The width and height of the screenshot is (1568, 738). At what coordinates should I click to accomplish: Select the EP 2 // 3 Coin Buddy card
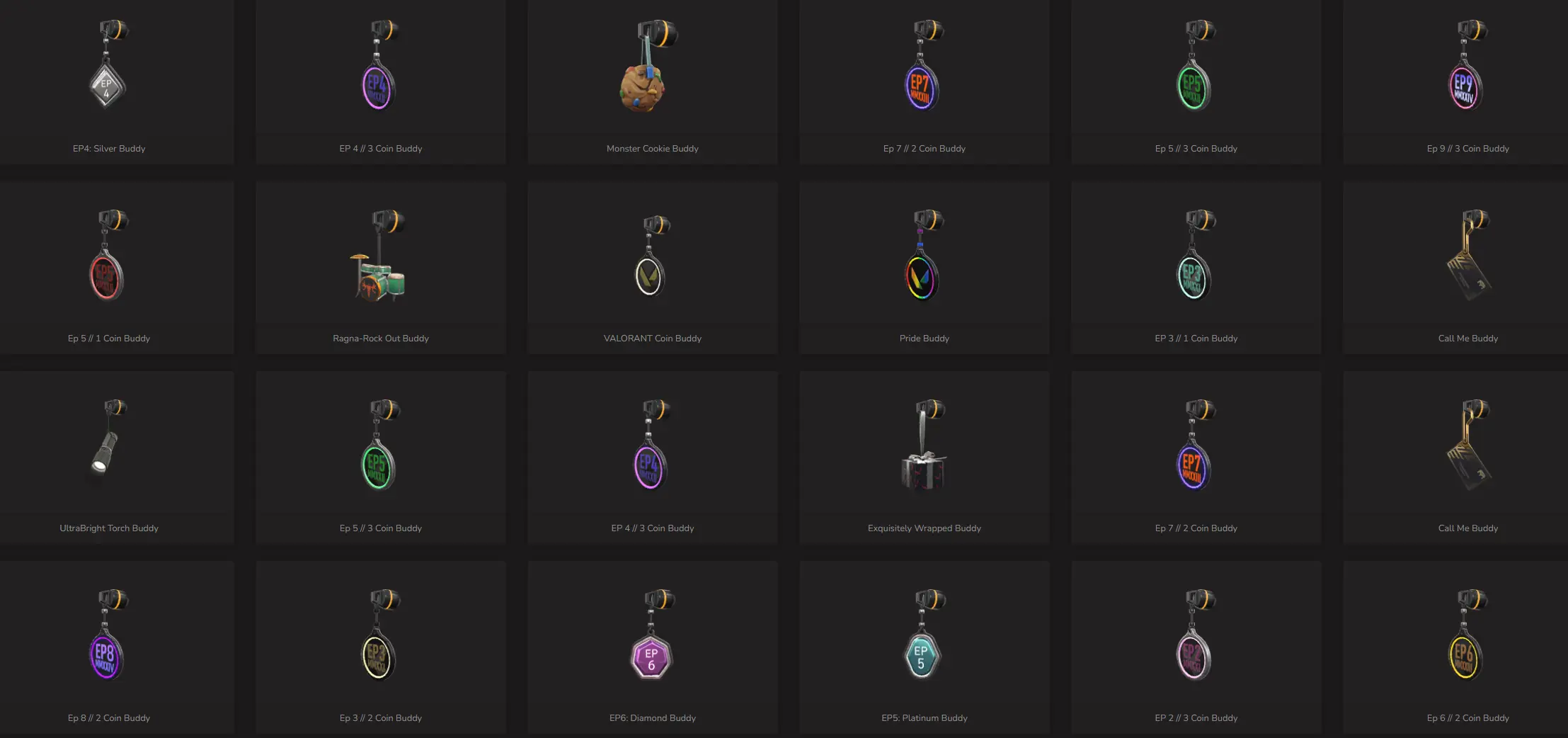[x=1196, y=647]
